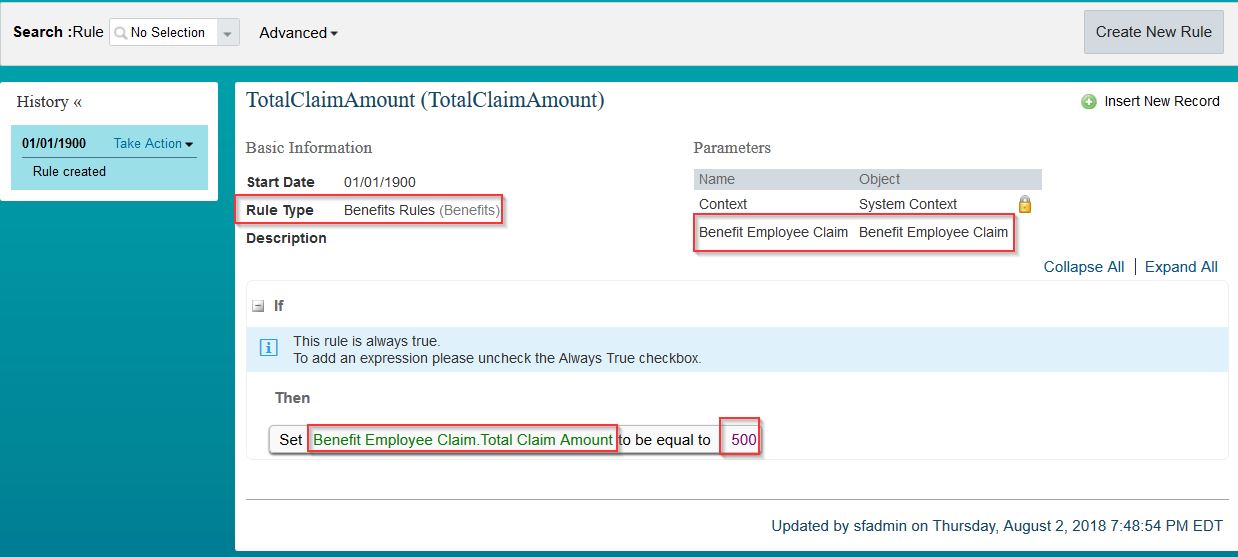Click the "Updated by sfadmin" timestamp text
The height and width of the screenshot is (557, 1238).
(997, 526)
